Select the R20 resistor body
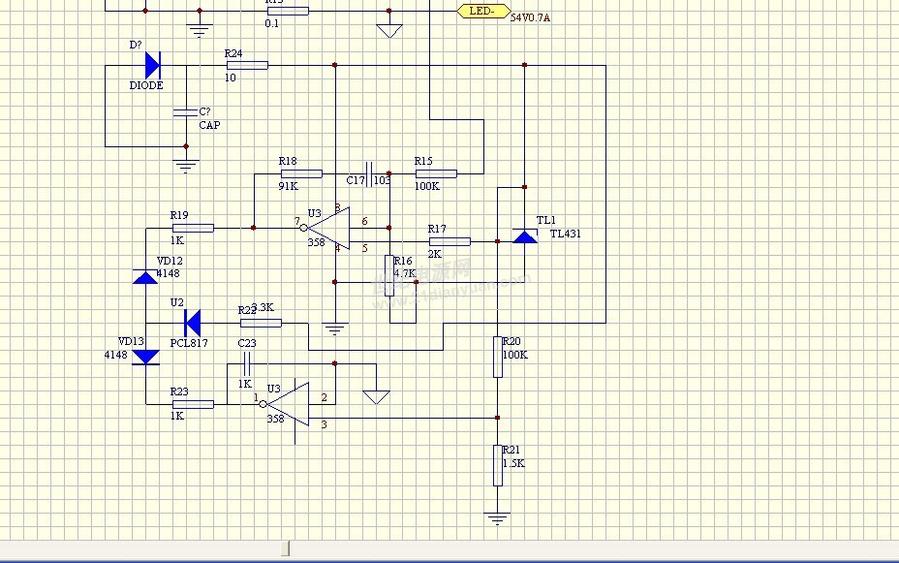This screenshot has width=899, height=563. tap(498, 357)
